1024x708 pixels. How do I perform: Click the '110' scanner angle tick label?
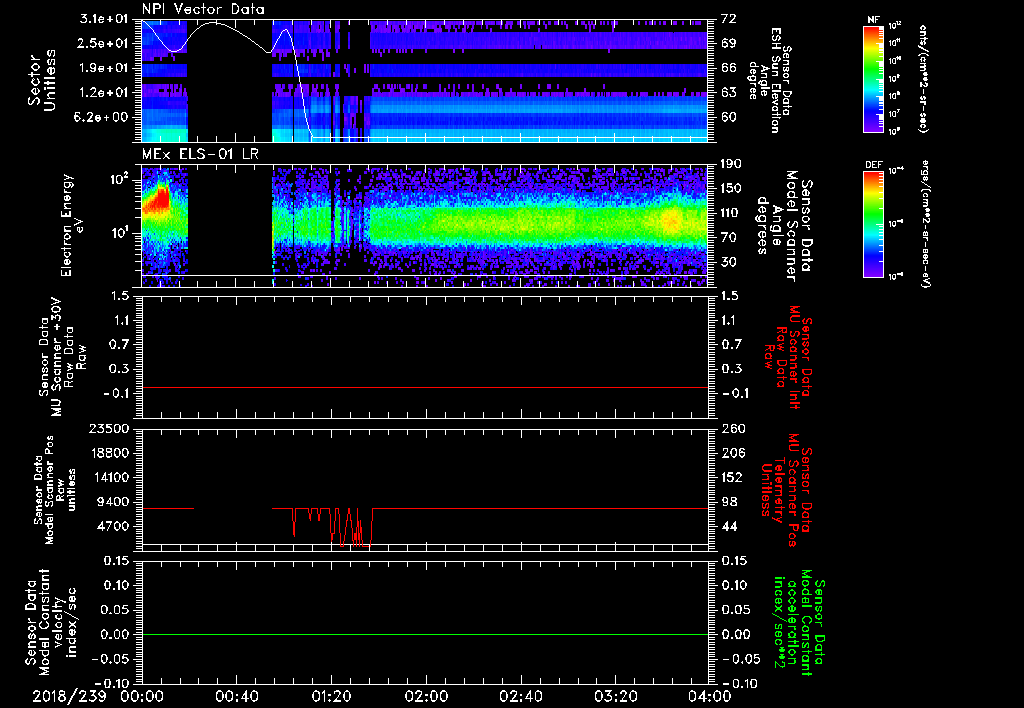[731, 213]
